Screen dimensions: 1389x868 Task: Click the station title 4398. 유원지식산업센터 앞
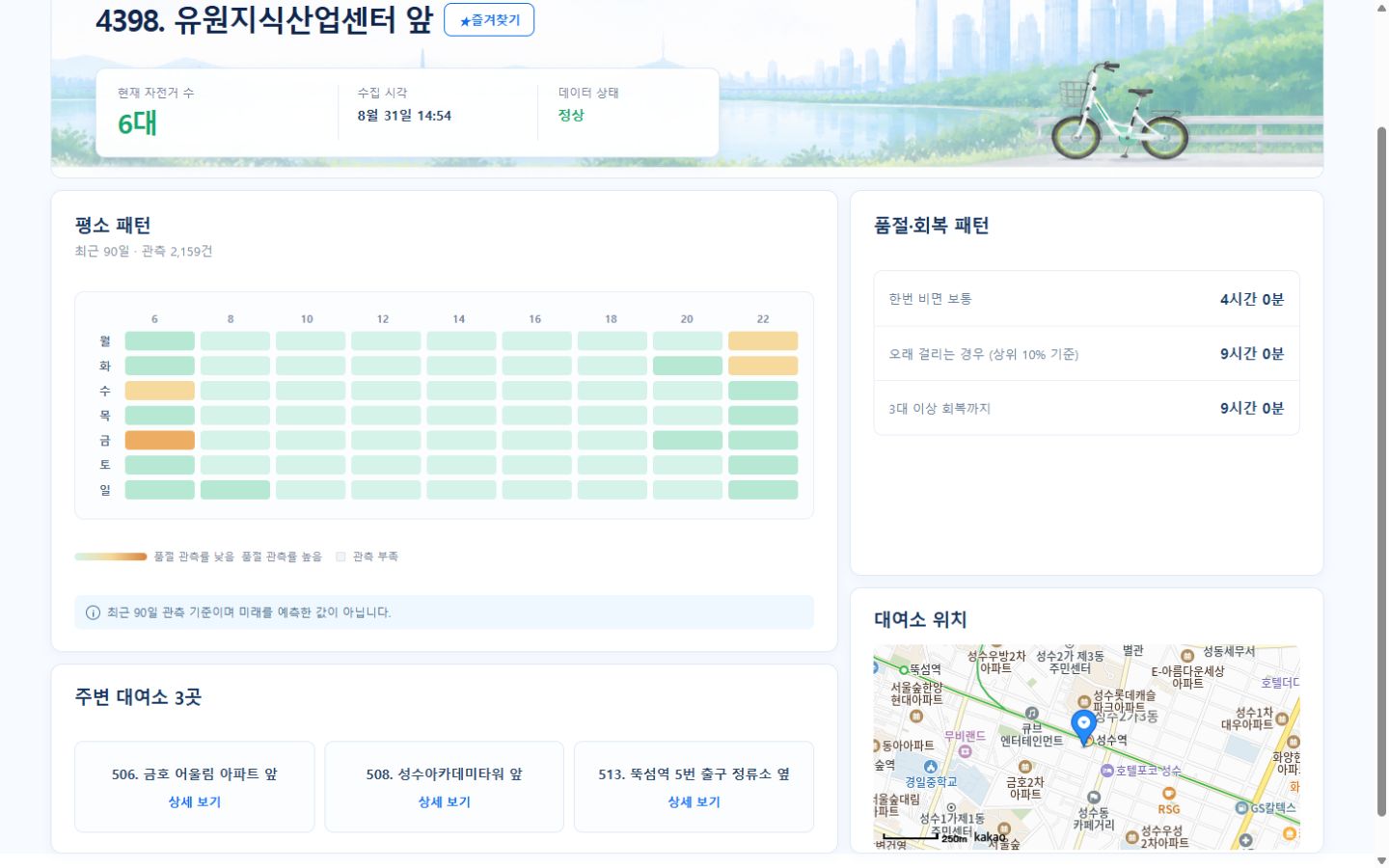(263, 20)
